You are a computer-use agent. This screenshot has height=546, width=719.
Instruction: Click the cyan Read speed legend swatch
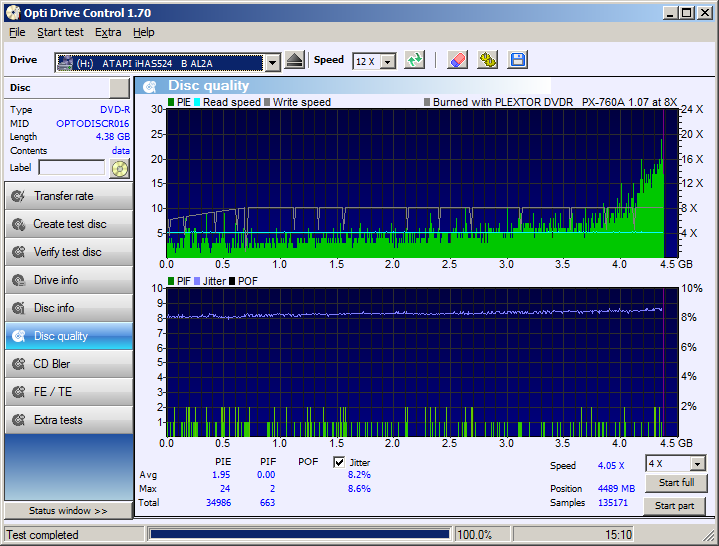tap(197, 102)
